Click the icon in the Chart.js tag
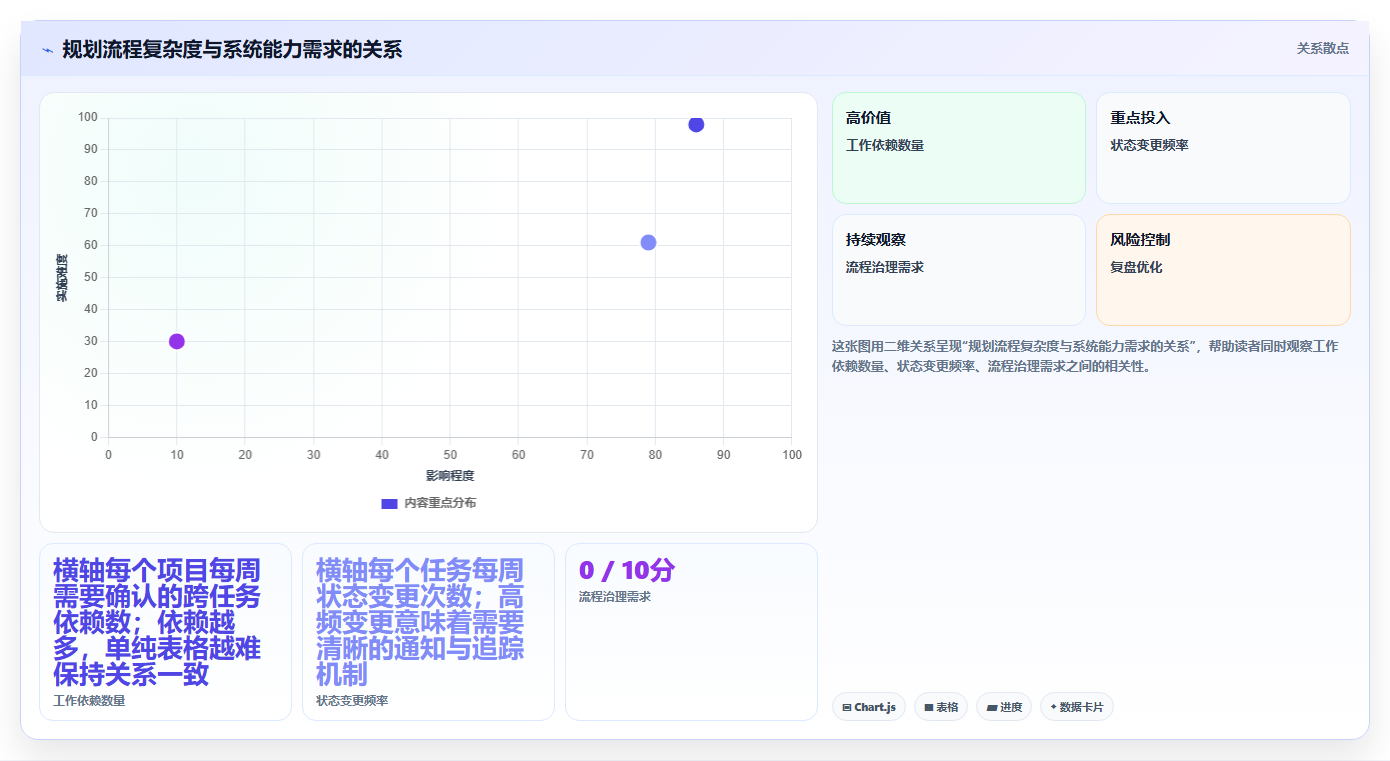This screenshot has width=1390, height=761. click(x=847, y=707)
